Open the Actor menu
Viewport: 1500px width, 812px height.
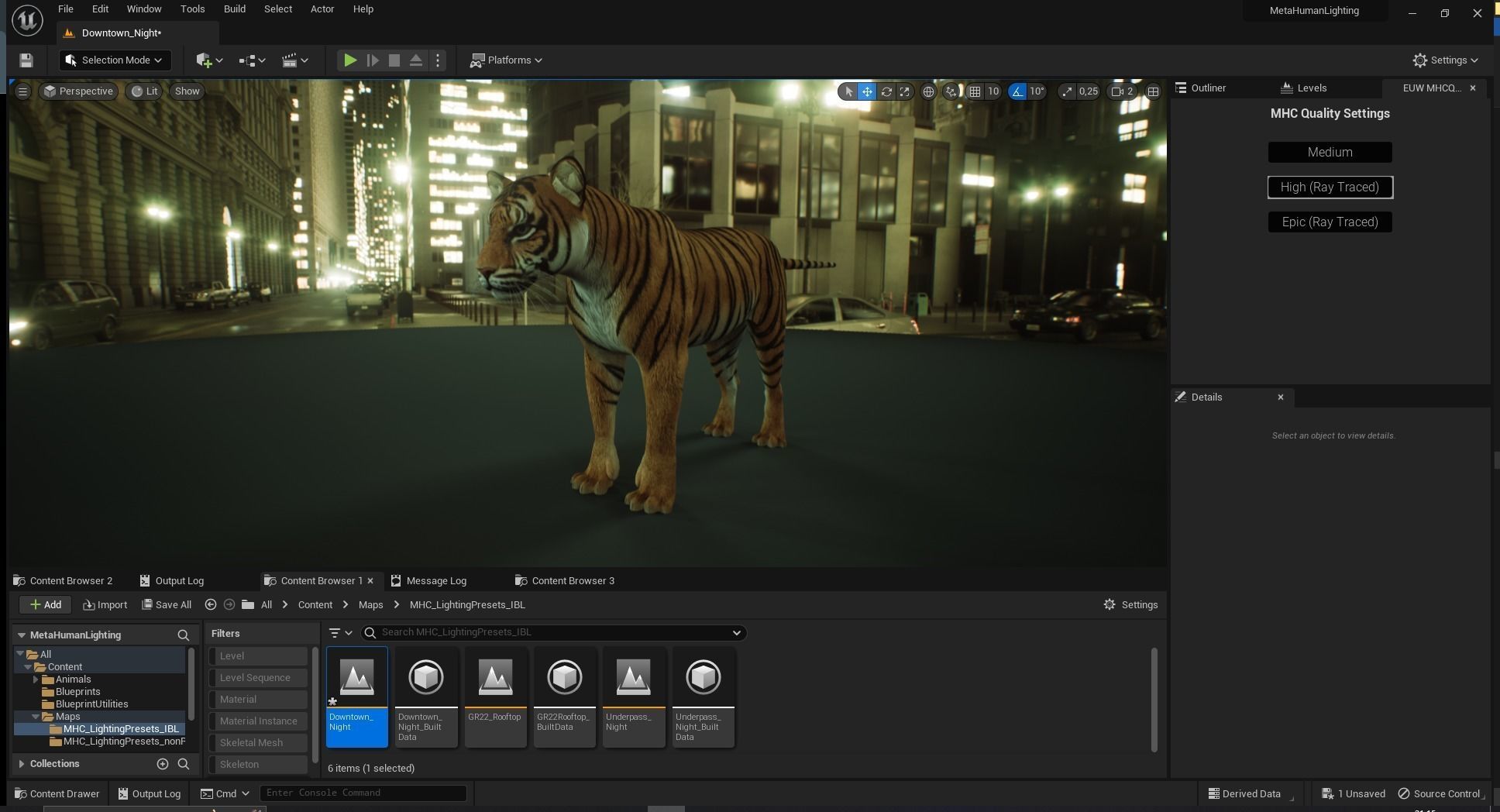(322, 9)
